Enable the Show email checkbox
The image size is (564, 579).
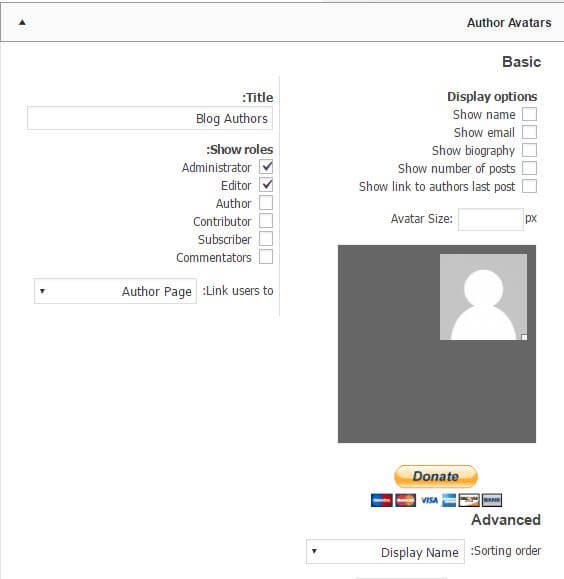(529, 132)
